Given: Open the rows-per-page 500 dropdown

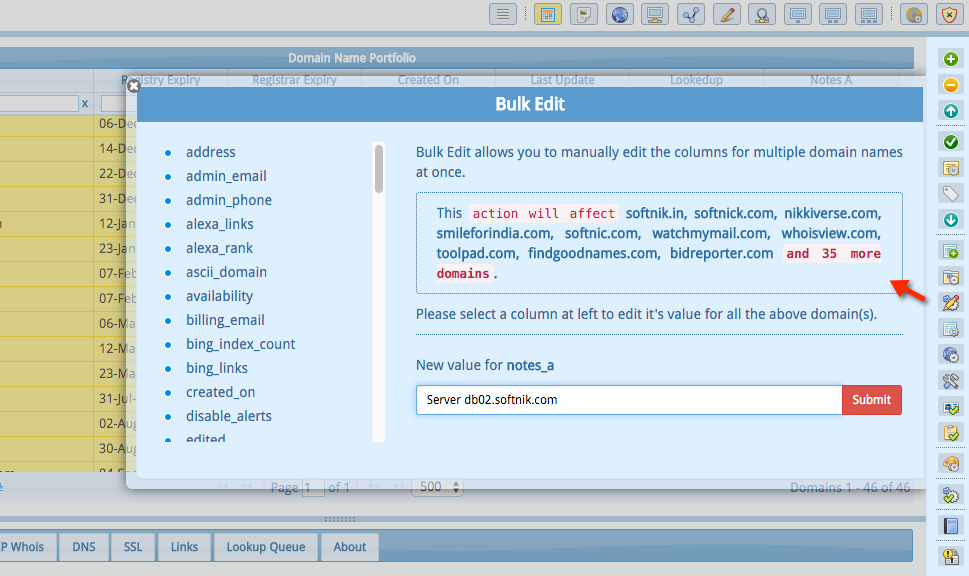Looking at the screenshot, I should 438,487.
